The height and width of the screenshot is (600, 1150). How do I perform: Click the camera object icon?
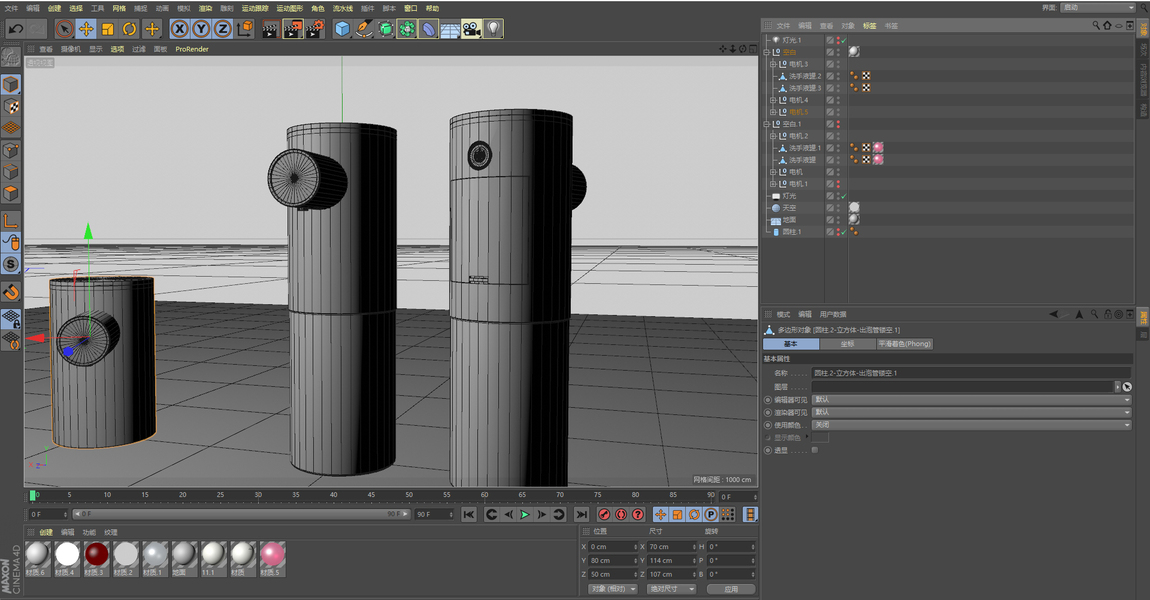472,29
